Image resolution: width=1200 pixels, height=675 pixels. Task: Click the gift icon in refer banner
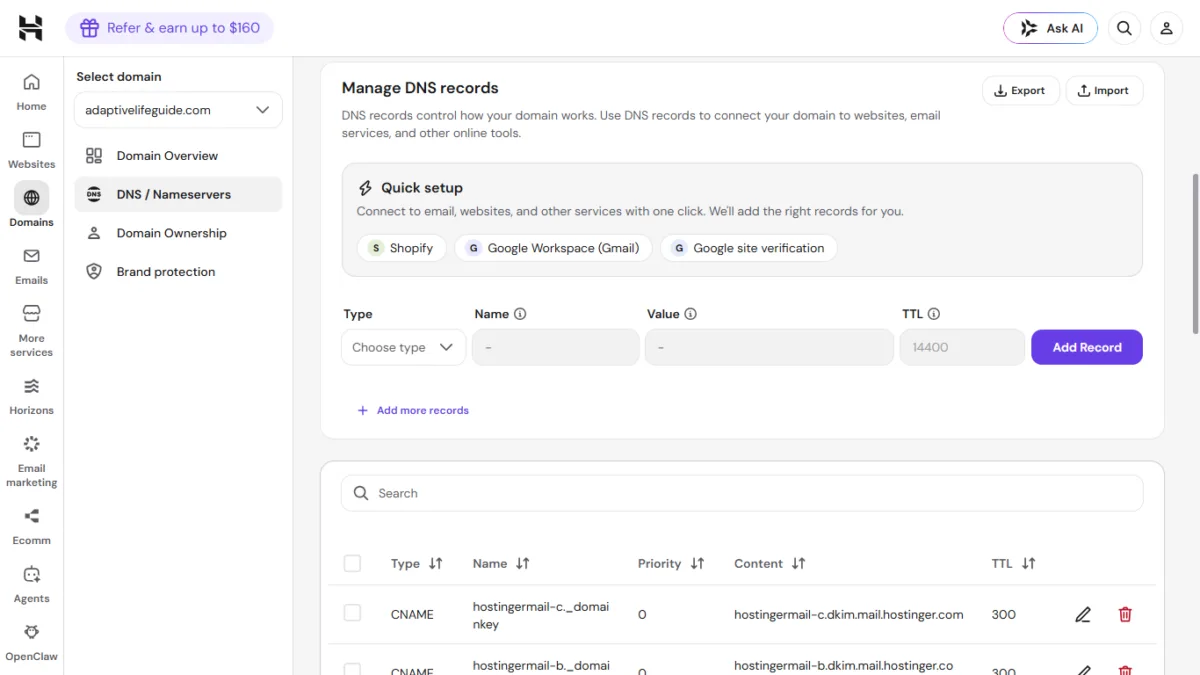tap(89, 28)
